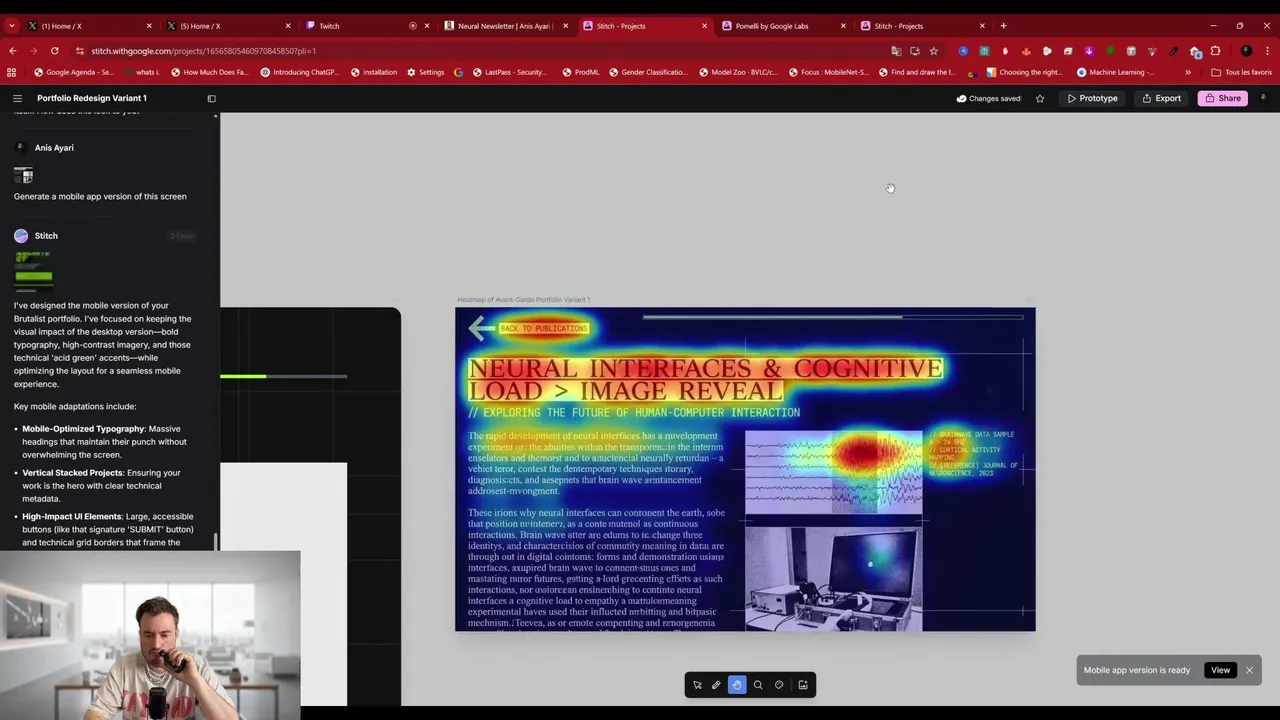Open the theme palette tool in canvas toolbar

[x=779, y=685]
